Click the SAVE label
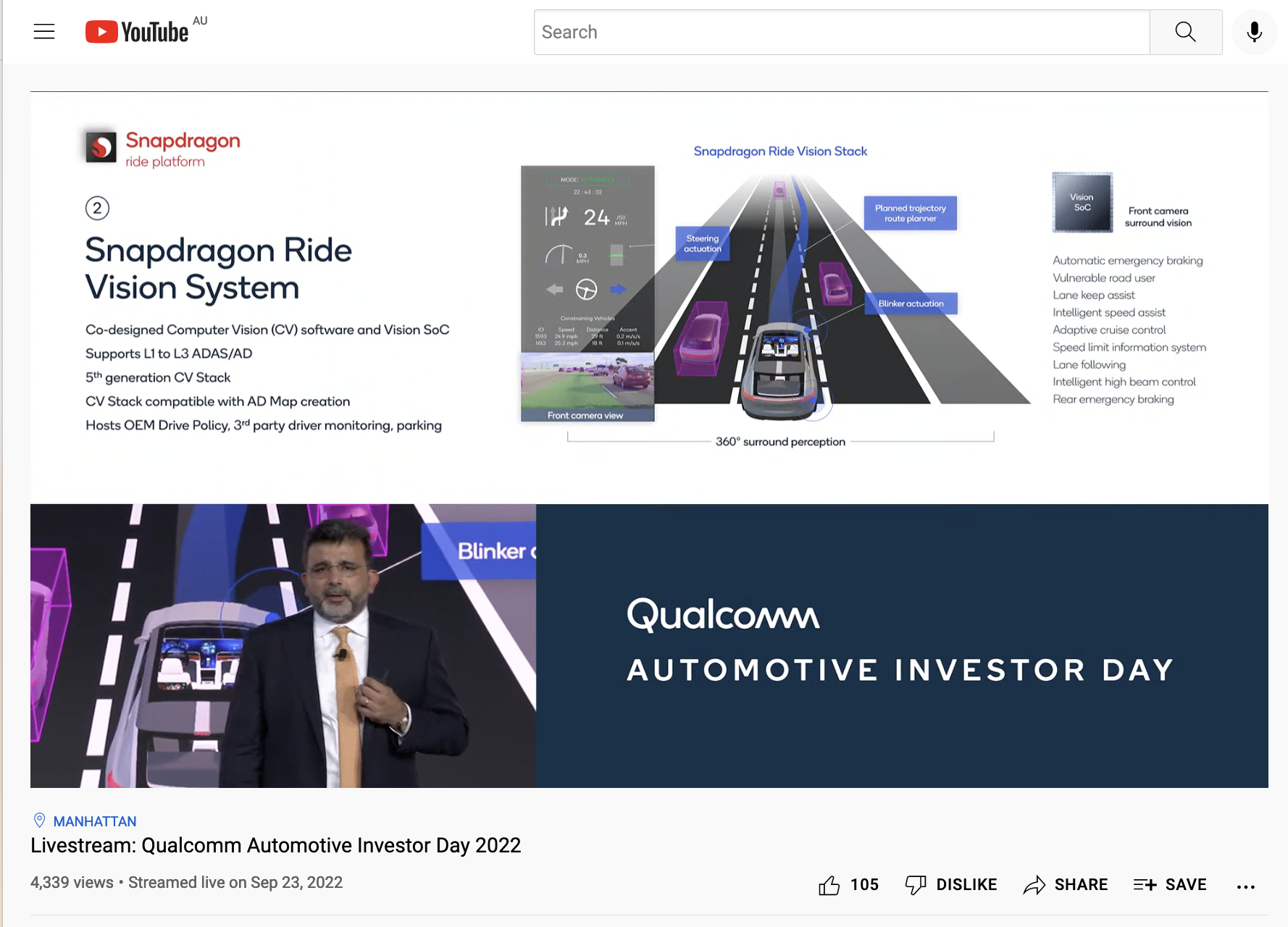 click(x=1186, y=885)
